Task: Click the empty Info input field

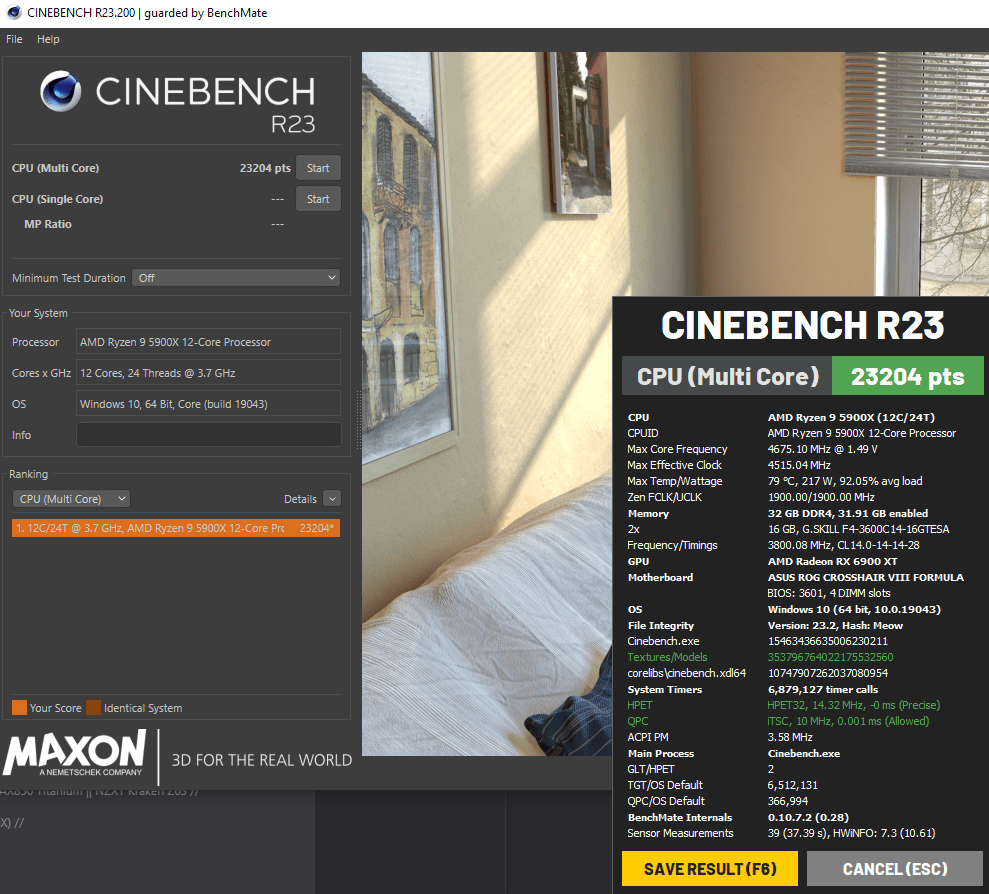Action: tap(208, 435)
